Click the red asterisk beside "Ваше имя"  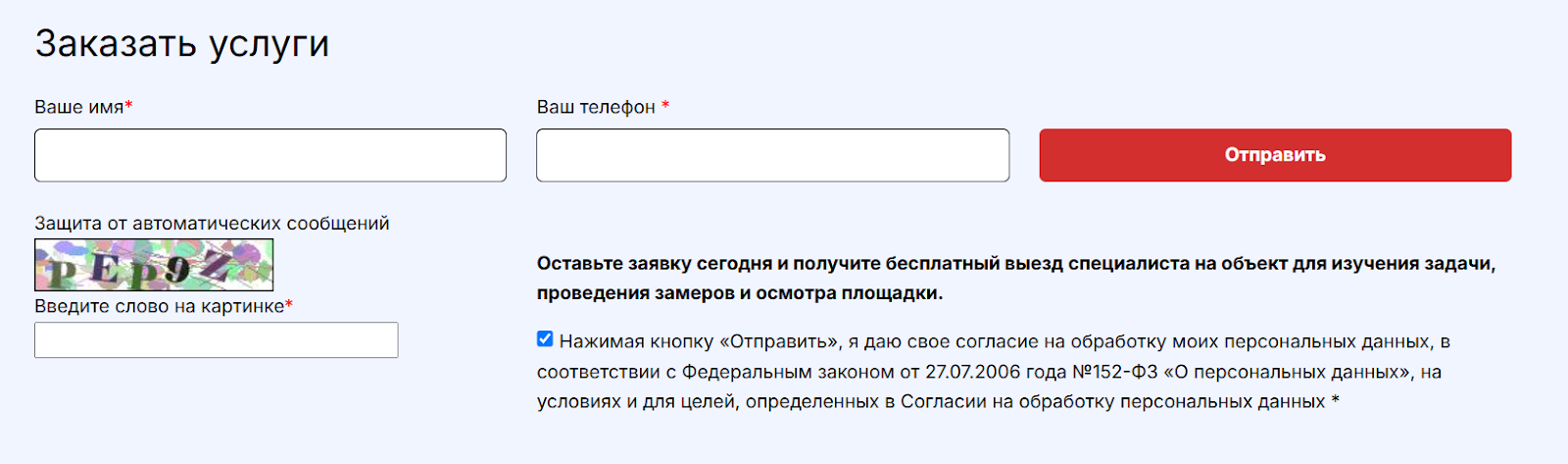pyautogui.click(x=128, y=106)
